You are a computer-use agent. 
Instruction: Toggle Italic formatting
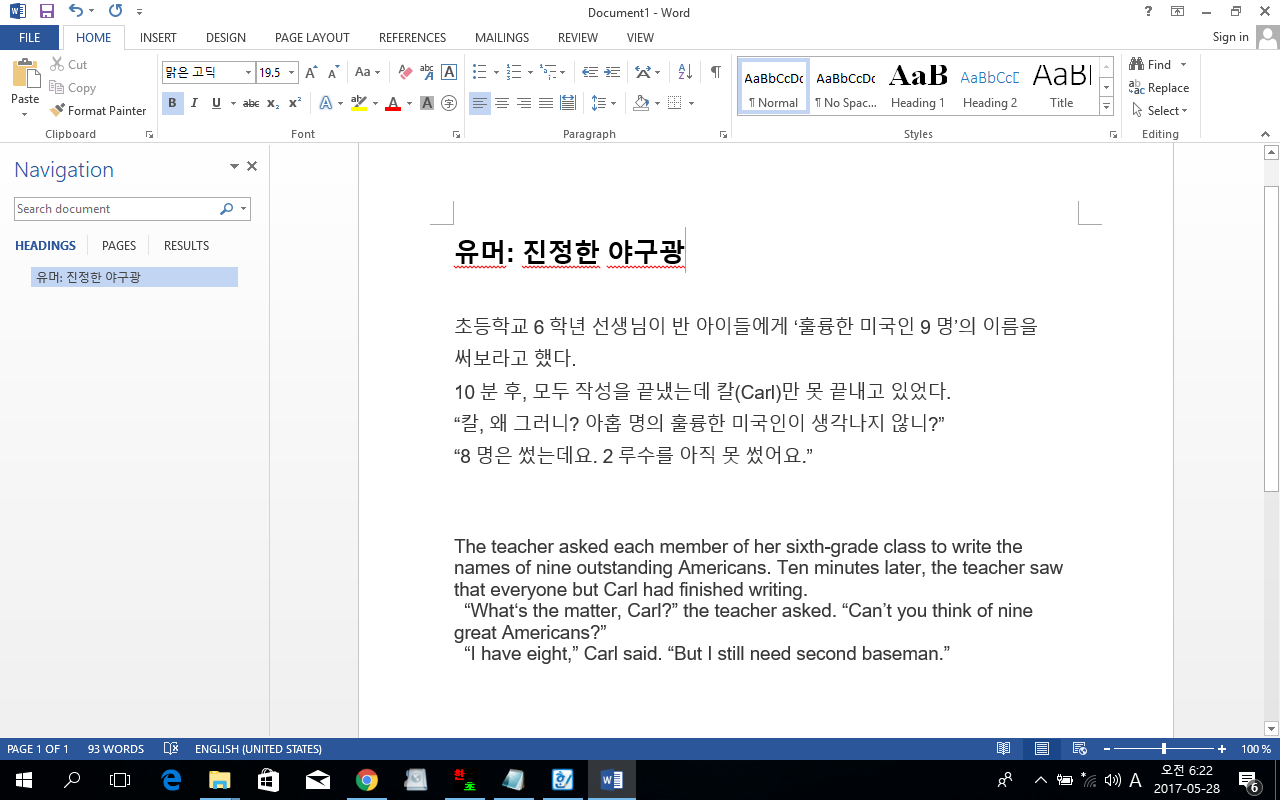pos(194,103)
